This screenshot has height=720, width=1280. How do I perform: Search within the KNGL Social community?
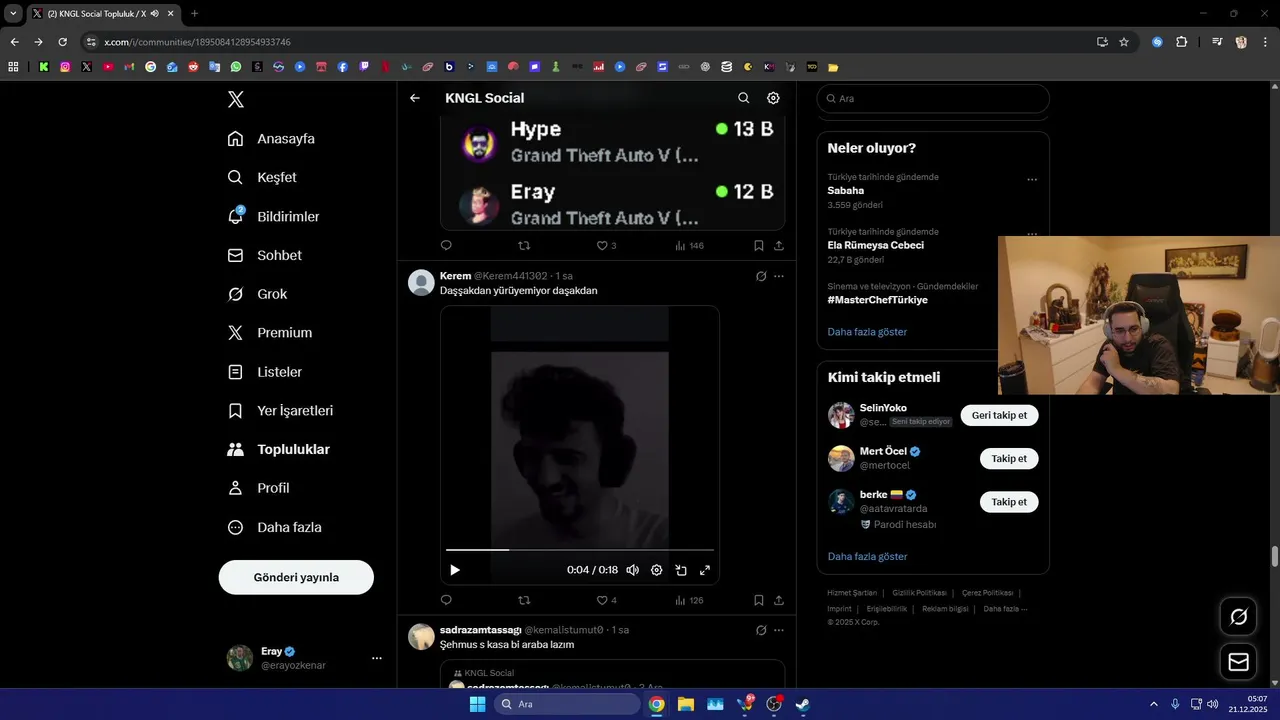[x=743, y=98]
